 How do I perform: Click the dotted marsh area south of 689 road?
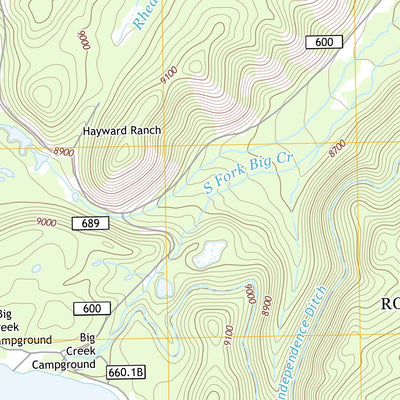click(x=210, y=254)
